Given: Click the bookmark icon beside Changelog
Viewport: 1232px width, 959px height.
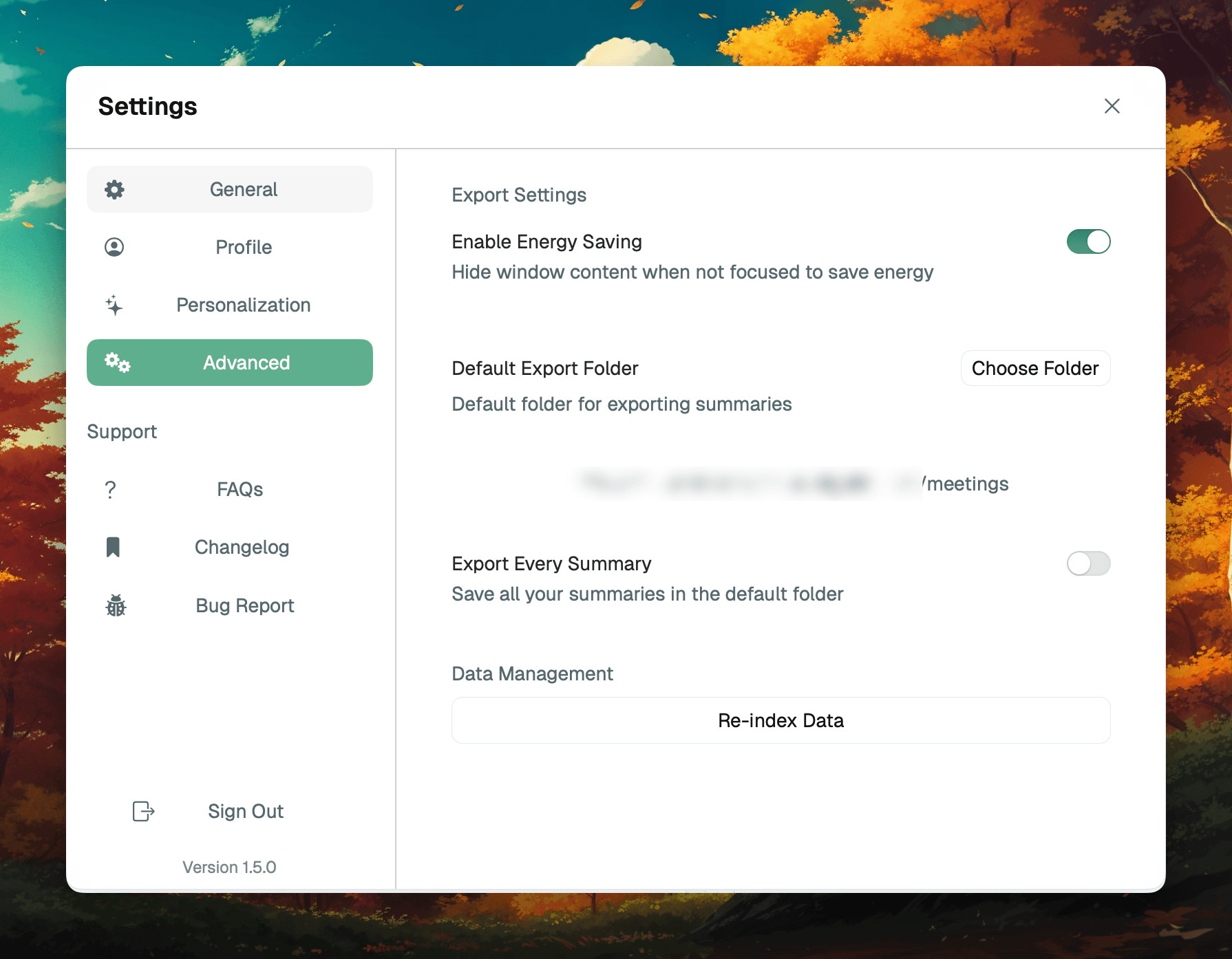Looking at the screenshot, I should [x=113, y=547].
